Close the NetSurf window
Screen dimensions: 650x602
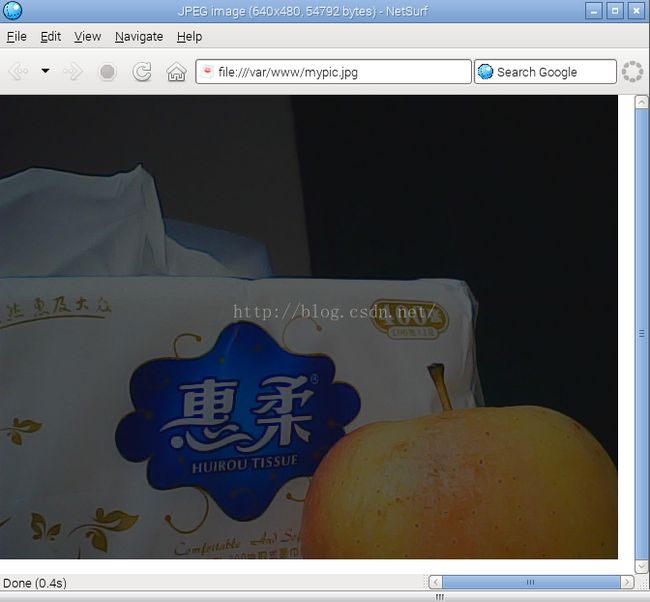636,11
